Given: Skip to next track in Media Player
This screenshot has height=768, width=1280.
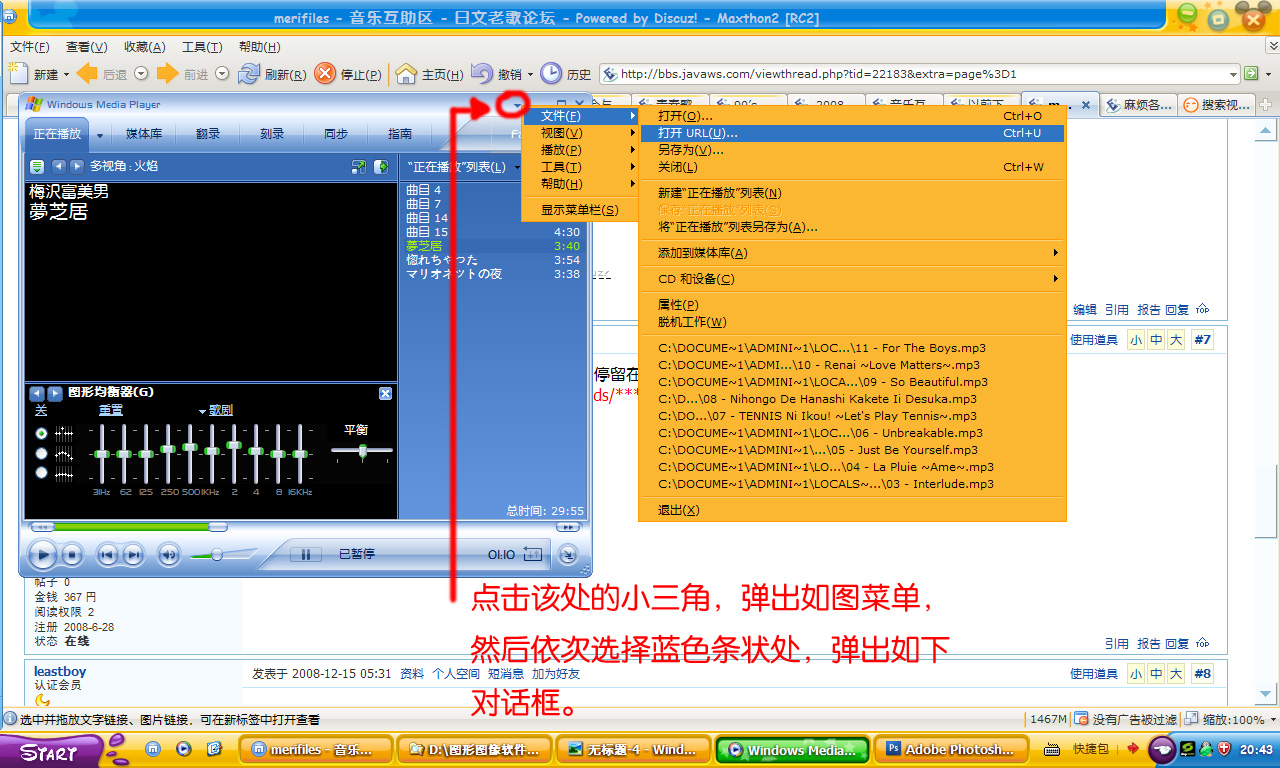Looking at the screenshot, I should [x=132, y=554].
